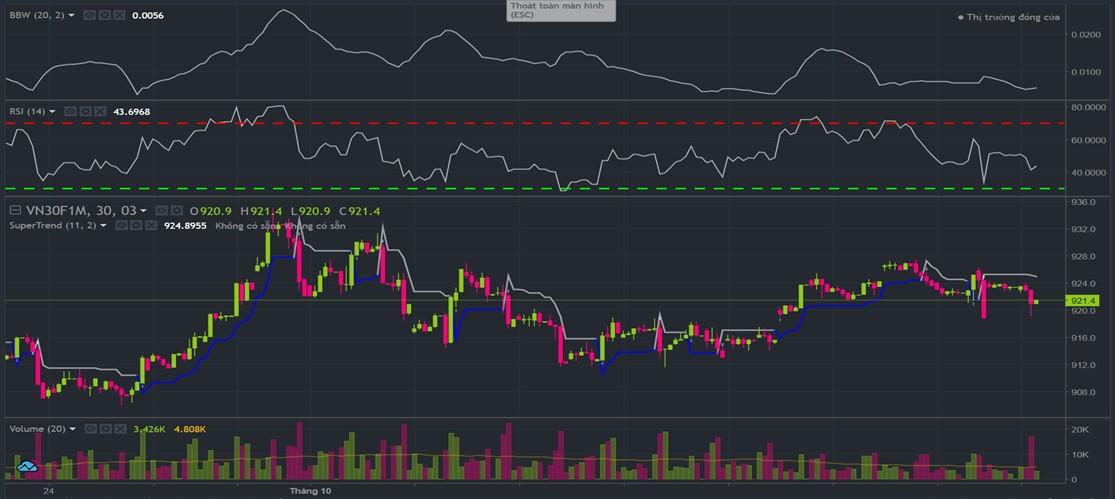1115x499 pixels.
Task: Open the Volume (20) dropdown arrow
Action: [73, 429]
